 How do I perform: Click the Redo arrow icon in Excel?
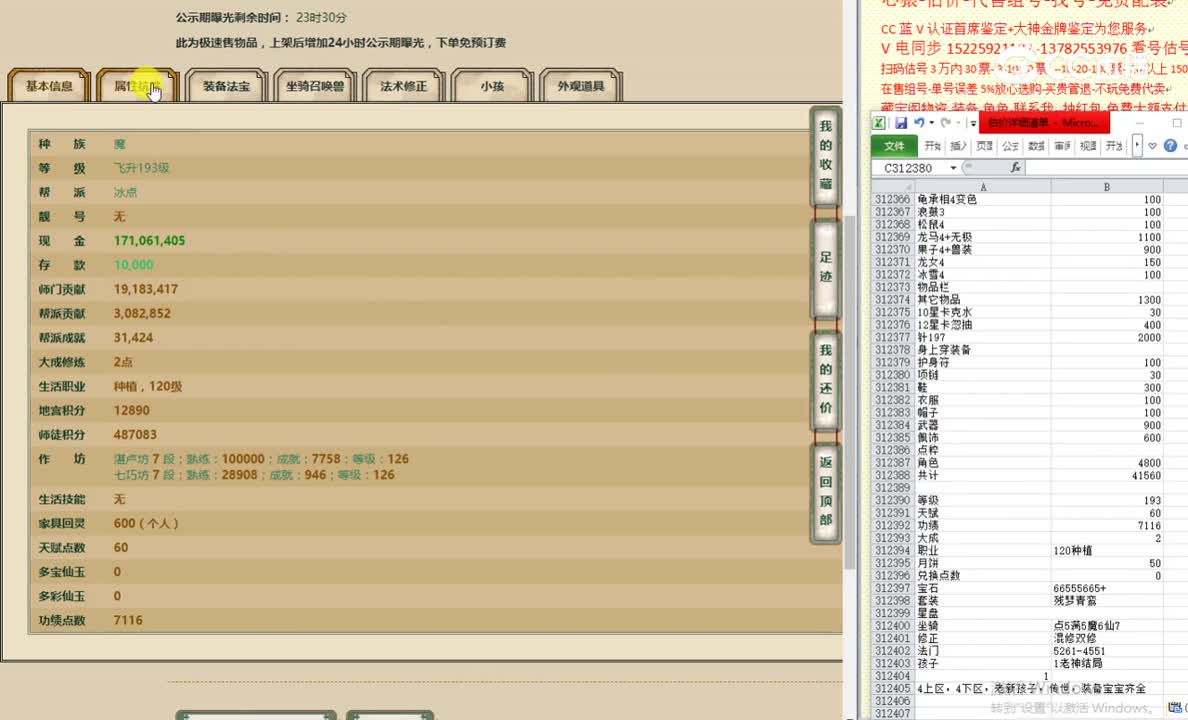pyautogui.click(x=946, y=122)
